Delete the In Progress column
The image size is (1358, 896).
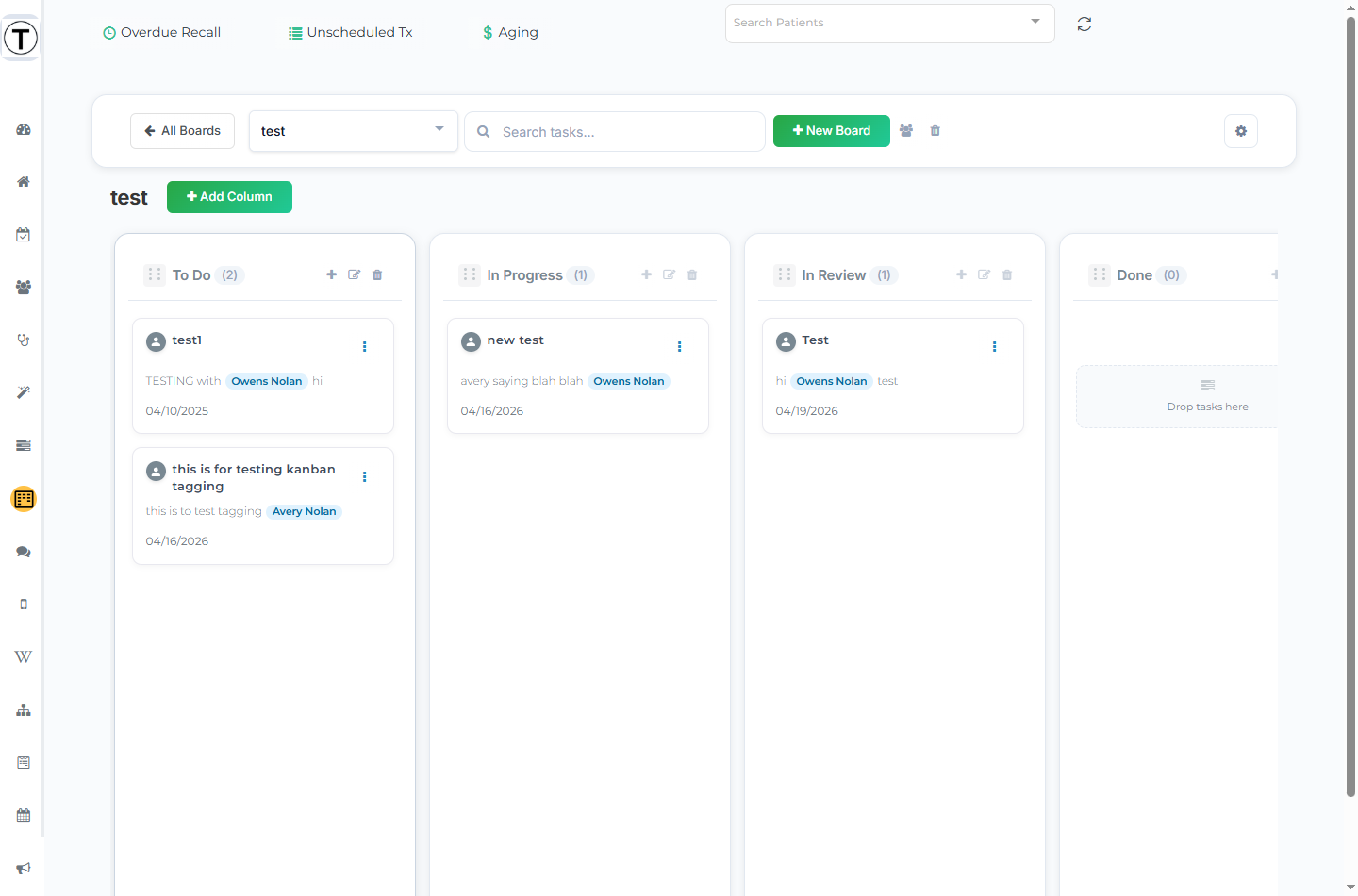692,274
